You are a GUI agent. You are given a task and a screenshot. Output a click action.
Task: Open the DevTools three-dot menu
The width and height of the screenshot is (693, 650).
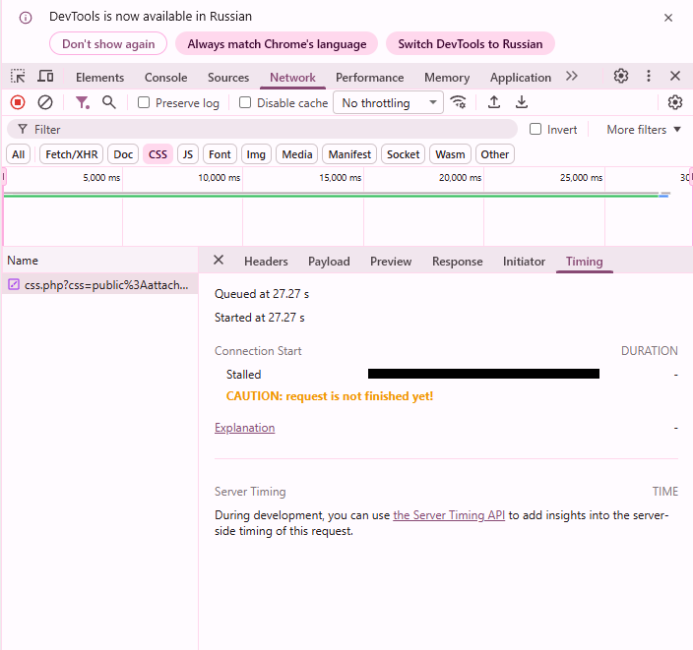click(648, 76)
